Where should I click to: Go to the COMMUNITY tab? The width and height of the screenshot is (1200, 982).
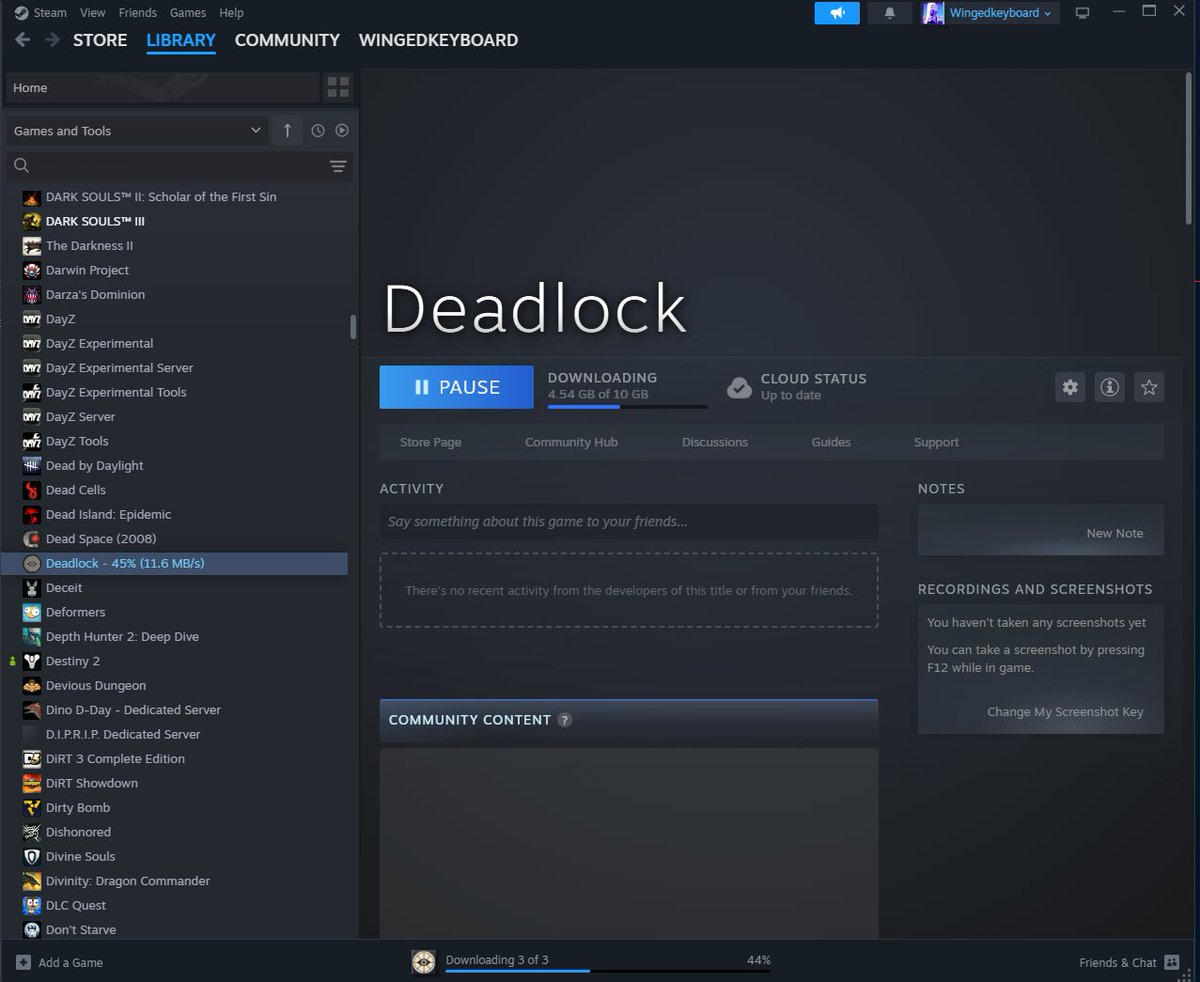[287, 40]
